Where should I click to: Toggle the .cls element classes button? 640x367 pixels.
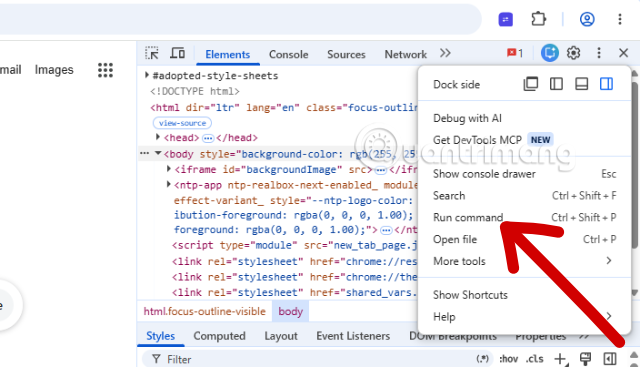coord(535,359)
